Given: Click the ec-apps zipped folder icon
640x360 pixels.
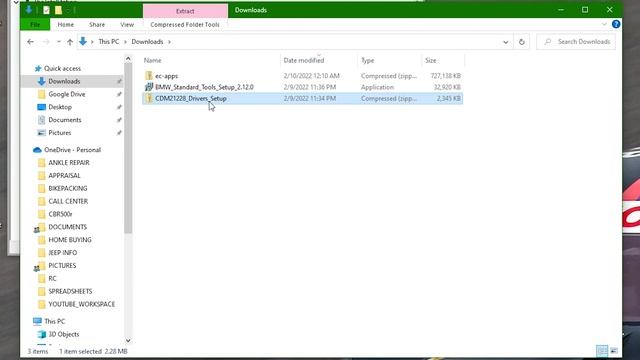Looking at the screenshot, I should coord(149,76).
